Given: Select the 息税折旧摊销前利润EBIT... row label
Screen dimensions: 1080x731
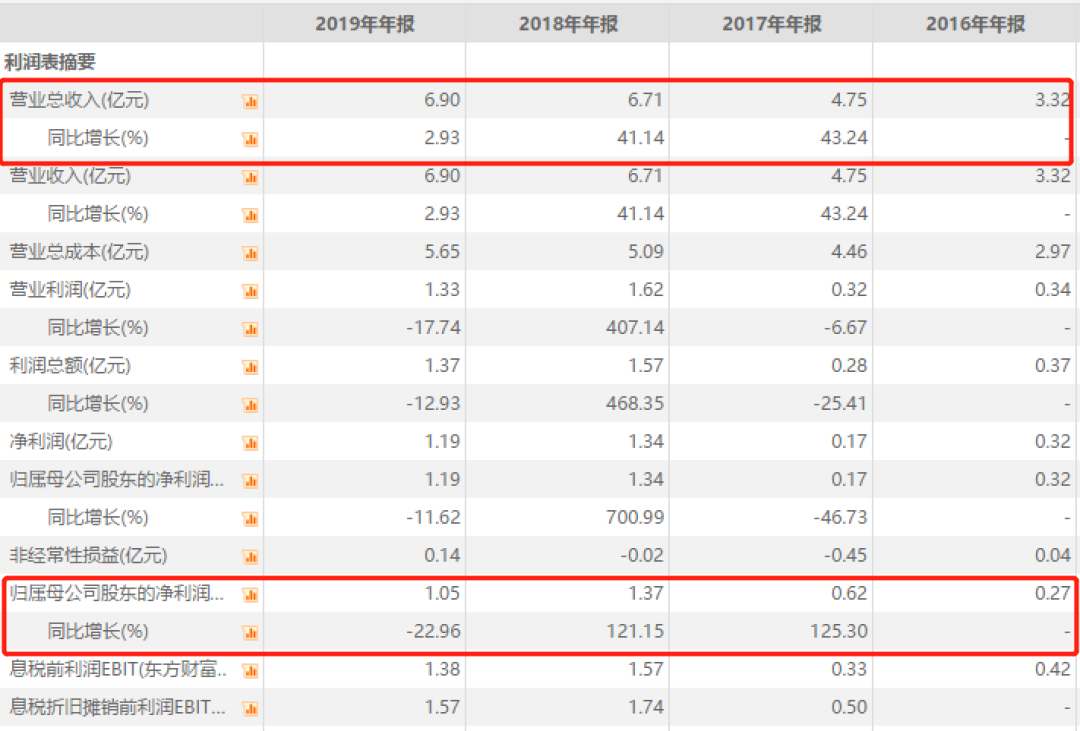Looking at the screenshot, I should tap(117, 706).
